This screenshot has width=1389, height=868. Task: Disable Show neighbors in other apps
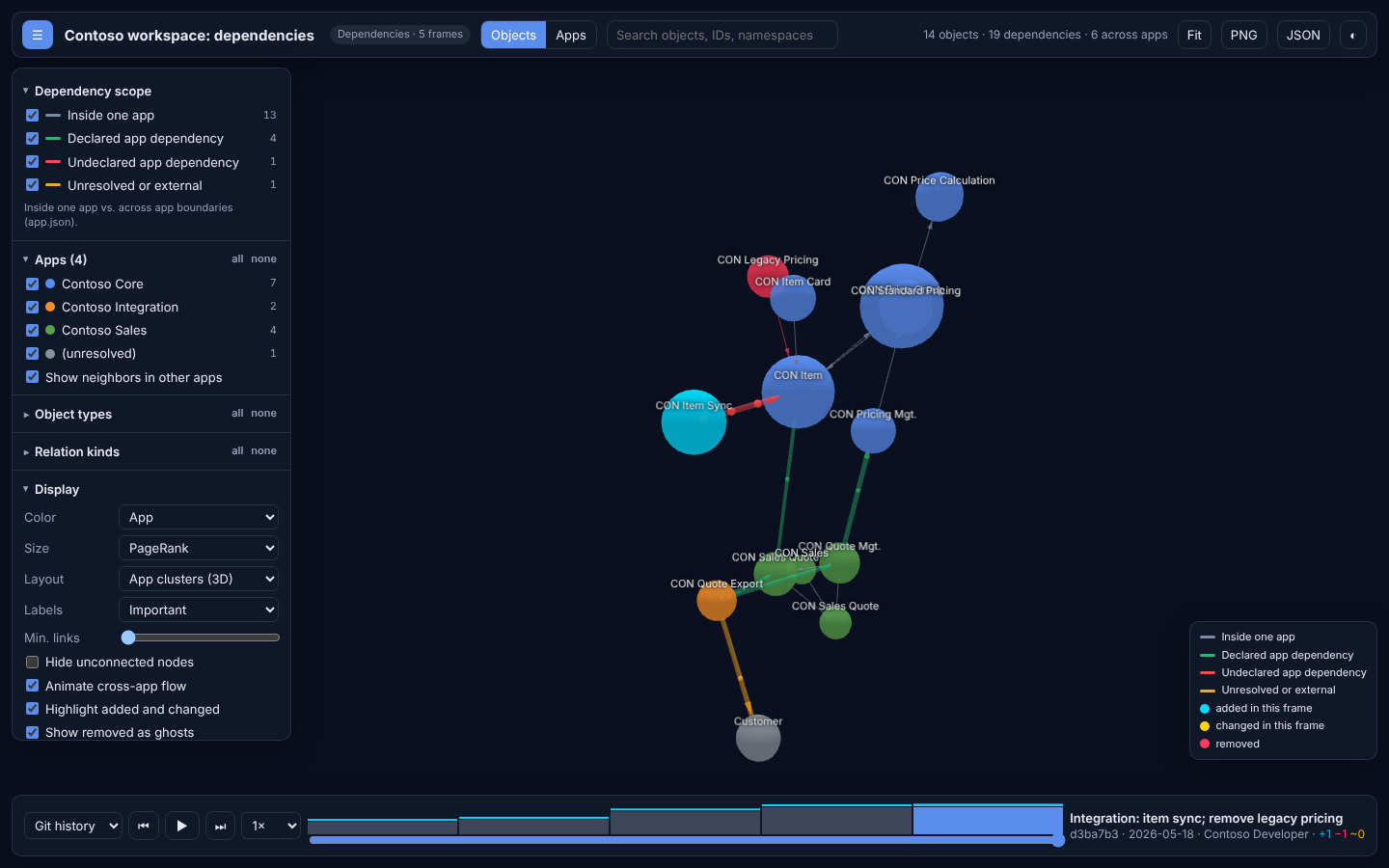click(32, 377)
